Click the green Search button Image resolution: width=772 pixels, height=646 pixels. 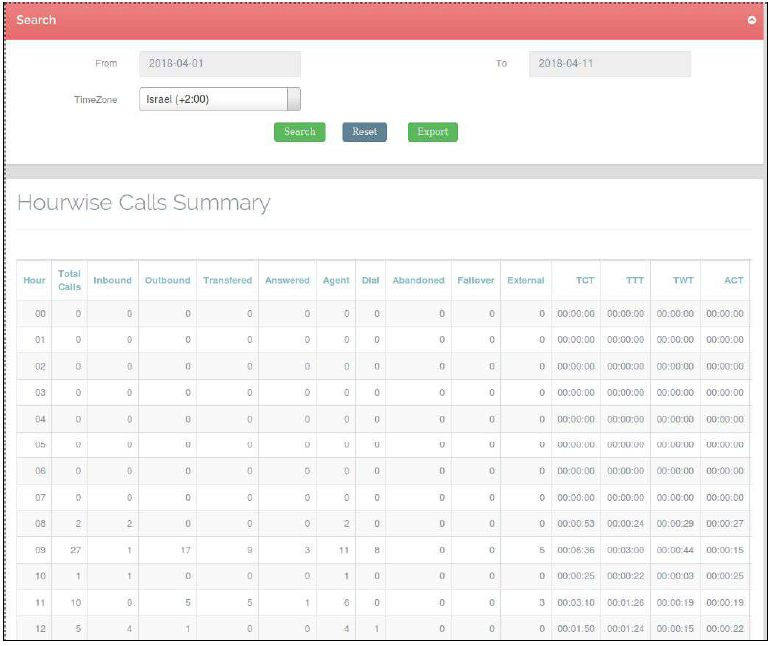(299, 132)
